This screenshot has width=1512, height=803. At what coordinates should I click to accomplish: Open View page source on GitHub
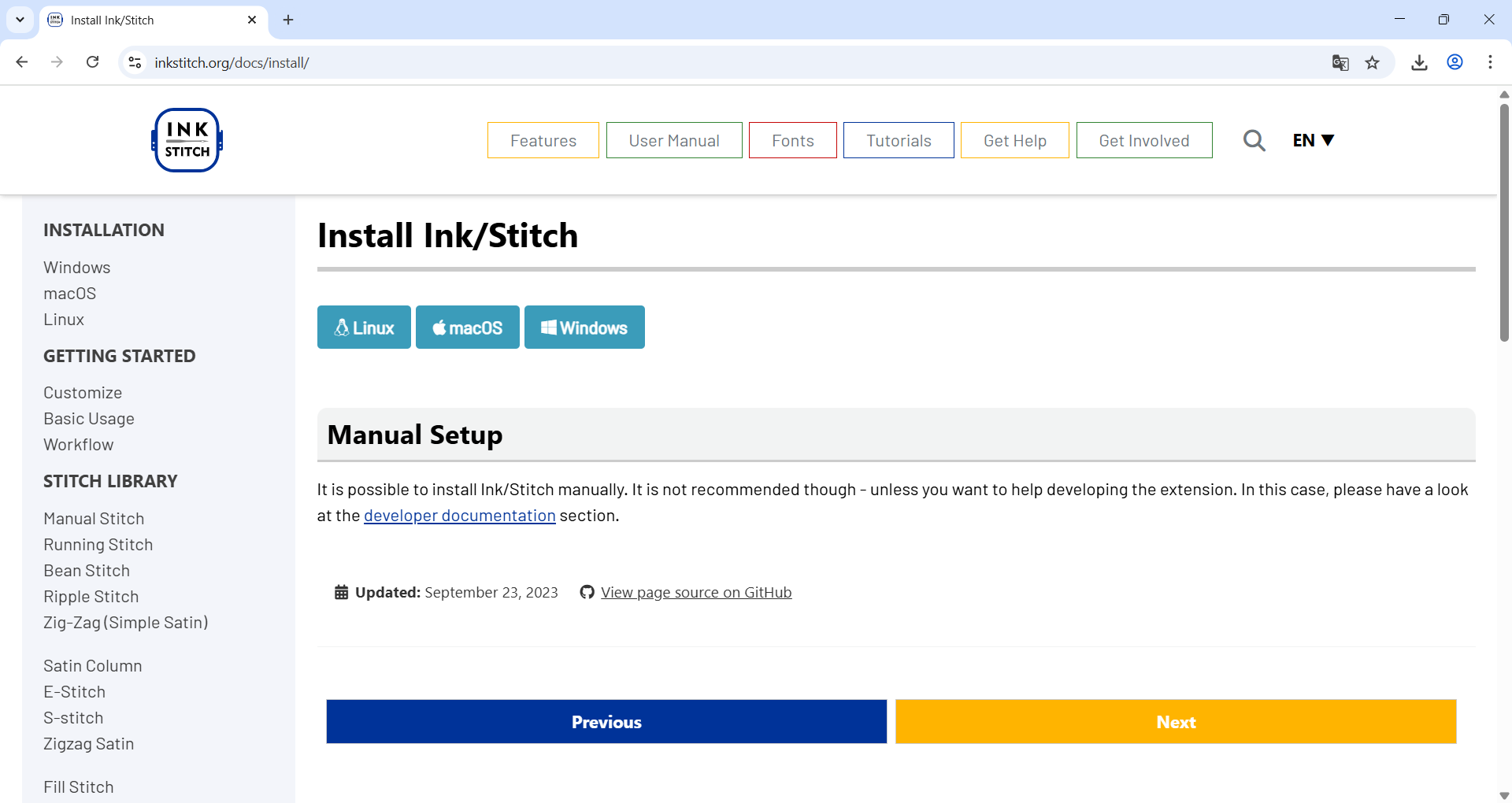point(696,593)
